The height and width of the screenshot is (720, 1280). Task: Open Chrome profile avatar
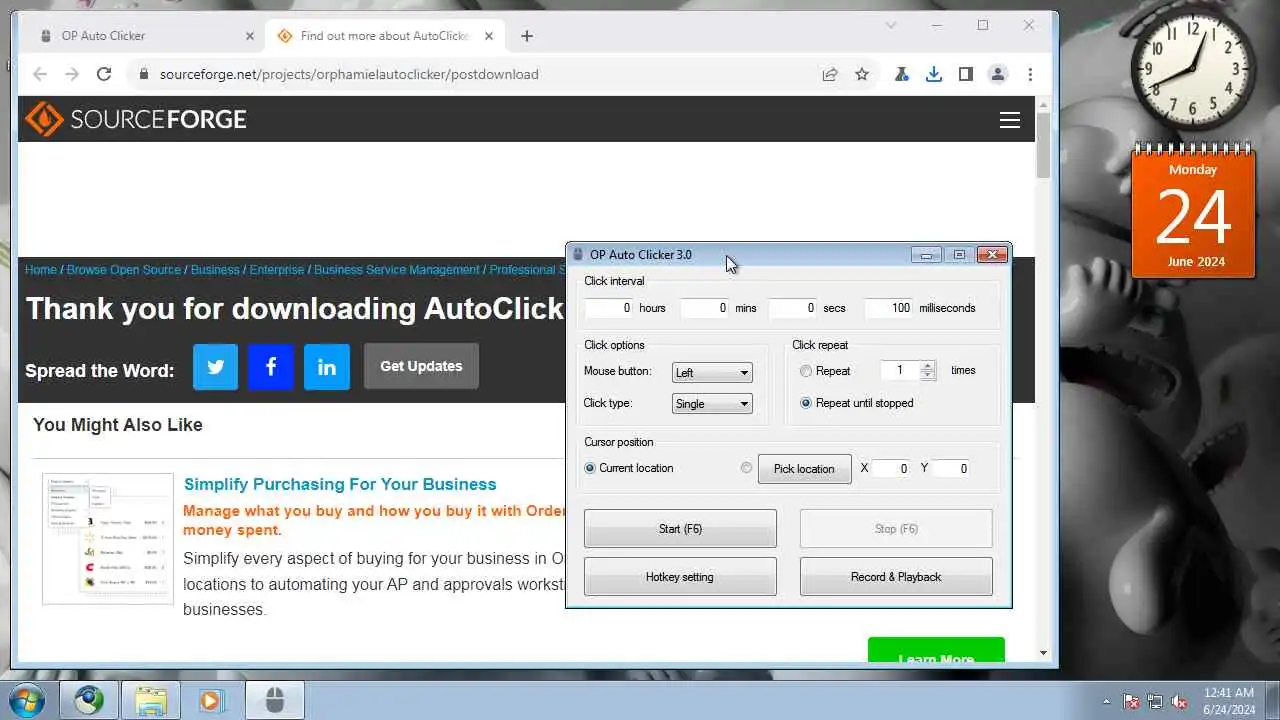coord(998,74)
